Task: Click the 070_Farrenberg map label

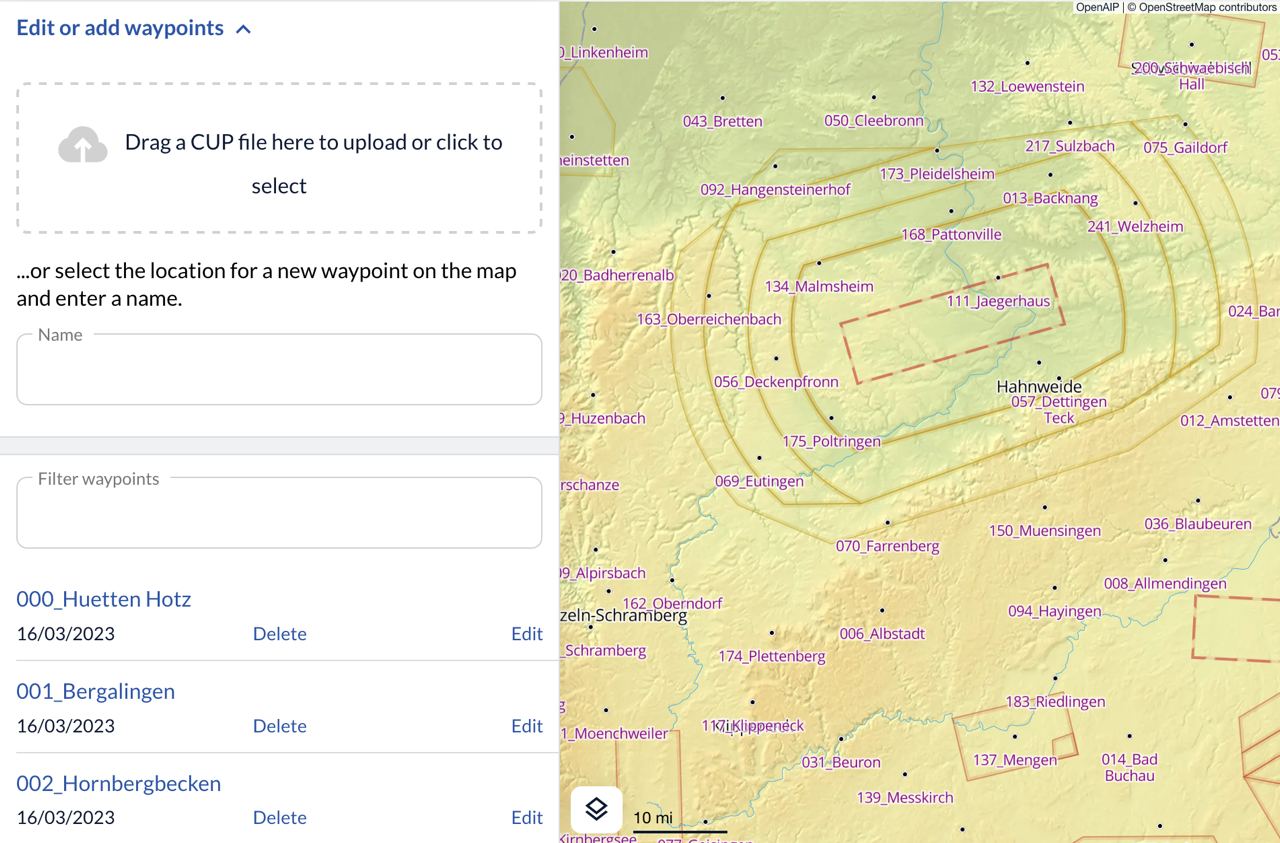Action: pyautogui.click(x=888, y=547)
